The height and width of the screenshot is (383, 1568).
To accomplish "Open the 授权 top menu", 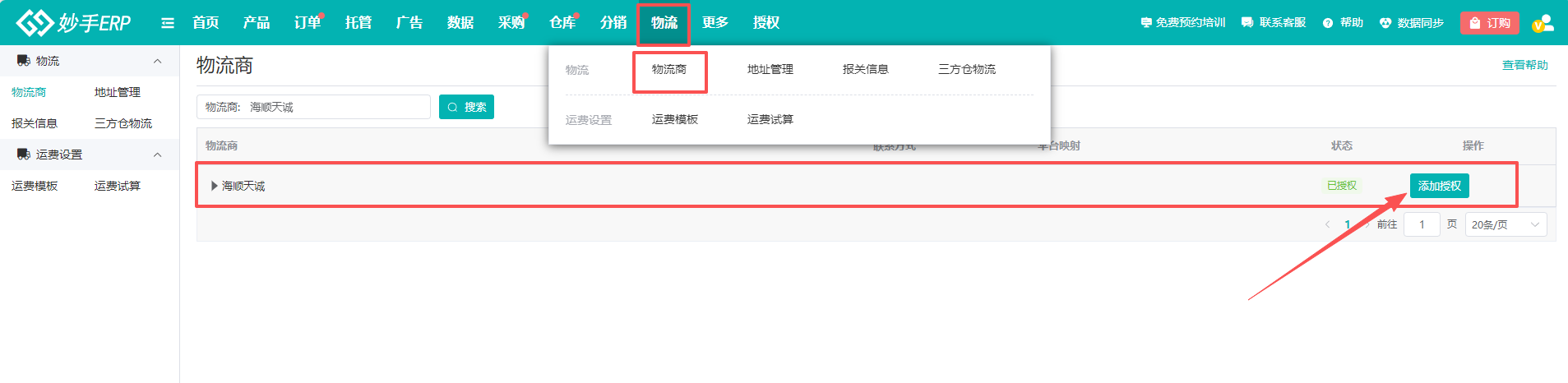I will pos(766,23).
